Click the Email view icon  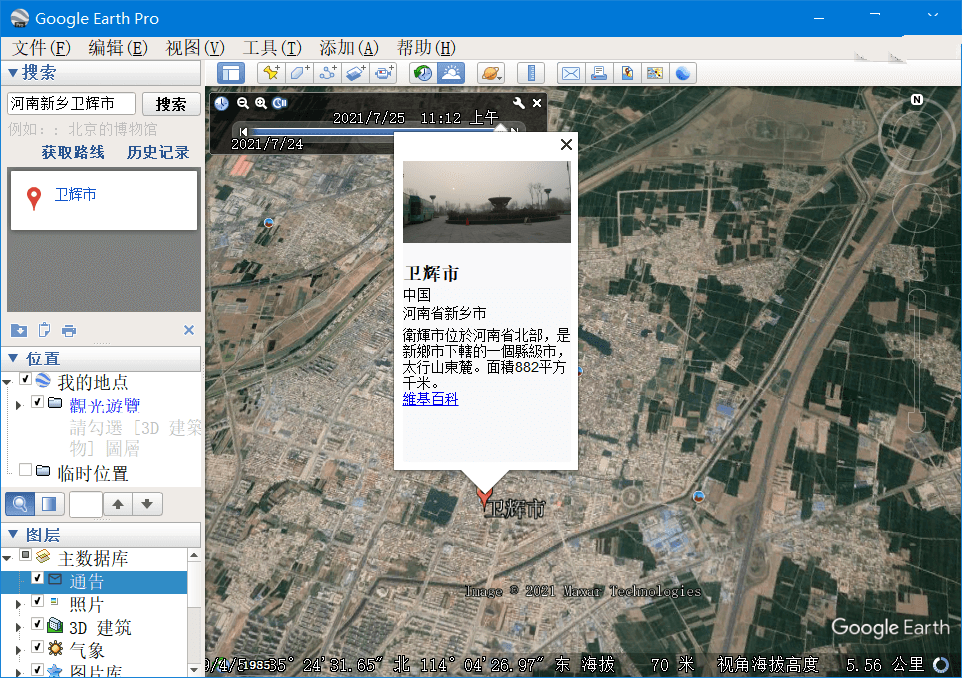point(572,73)
